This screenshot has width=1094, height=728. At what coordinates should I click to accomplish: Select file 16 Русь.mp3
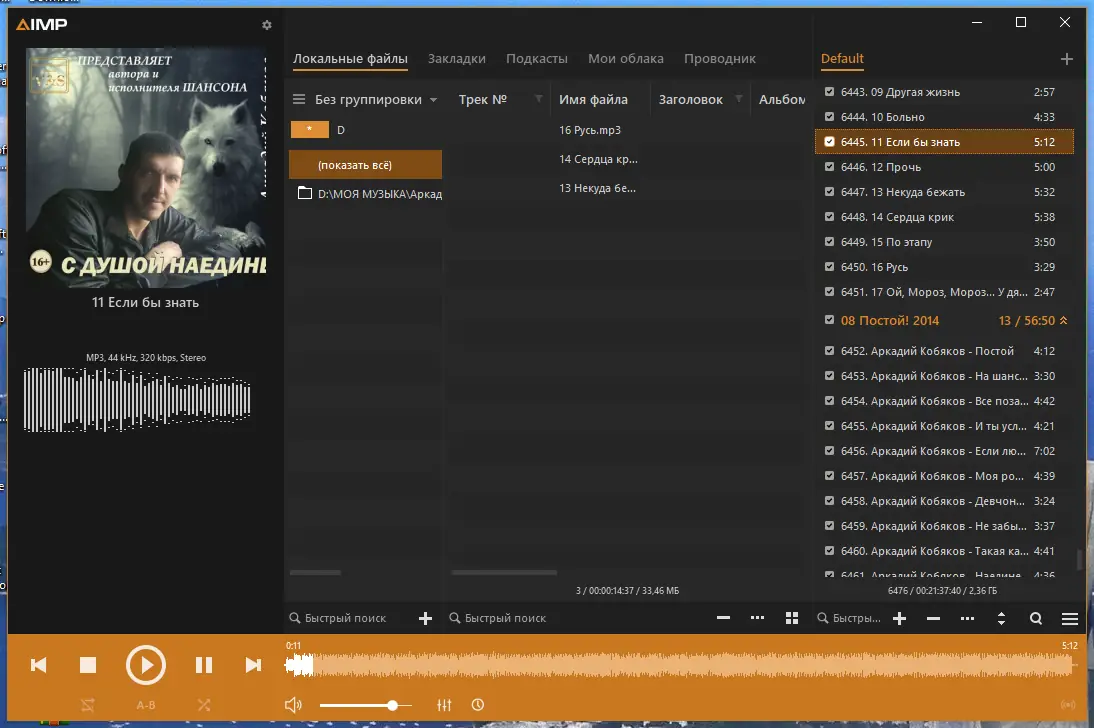coord(590,130)
